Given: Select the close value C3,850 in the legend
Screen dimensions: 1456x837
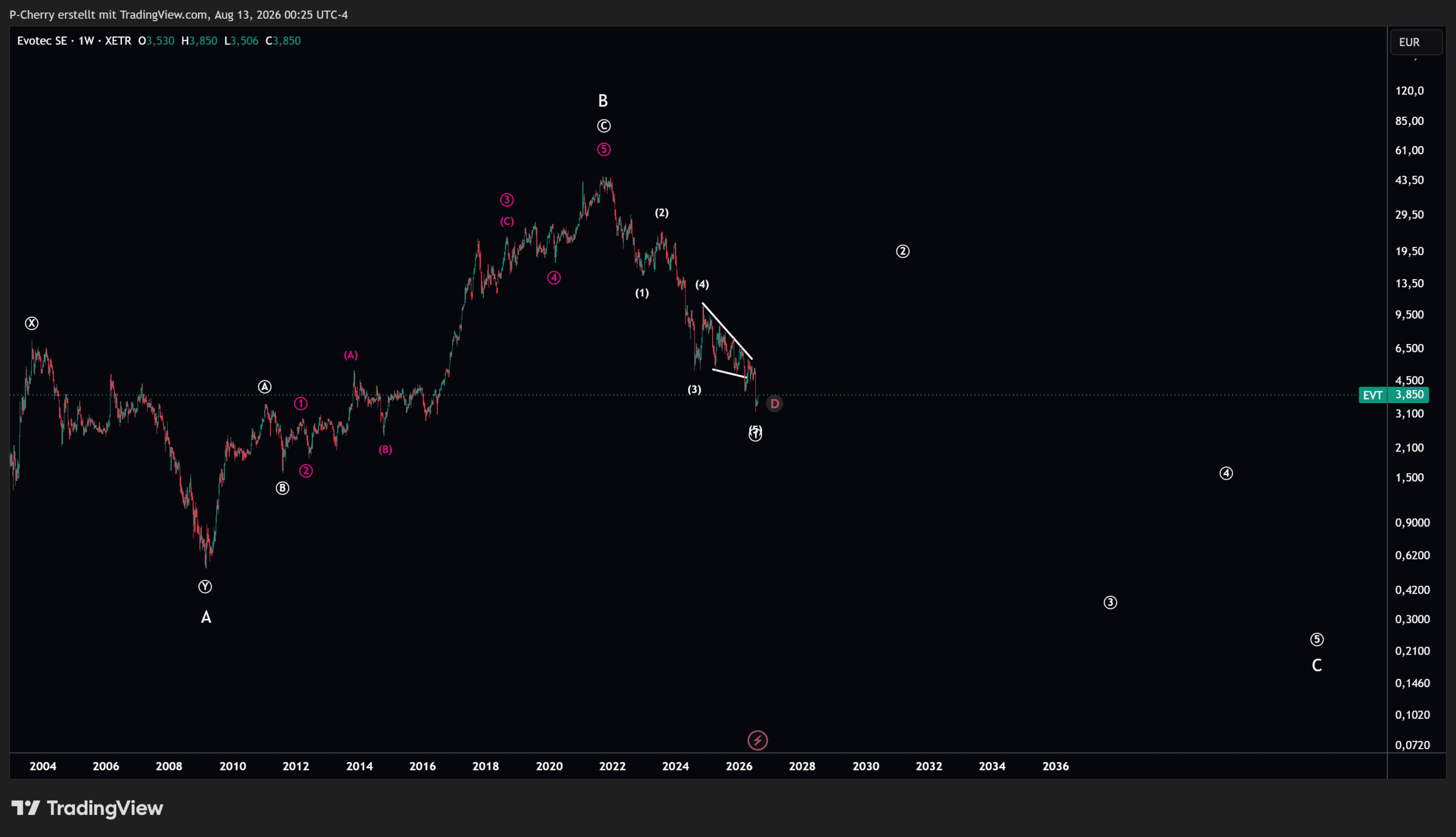Looking at the screenshot, I should tap(283, 41).
